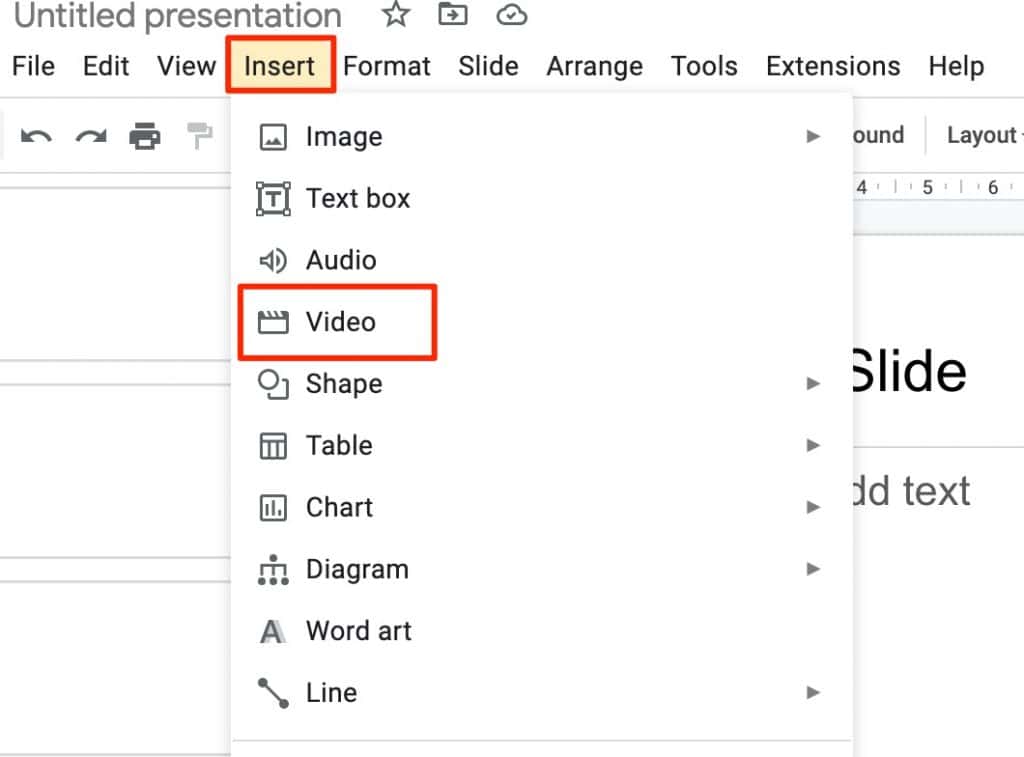
Task: Expand the Chart submenu arrow
Action: coord(813,507)
